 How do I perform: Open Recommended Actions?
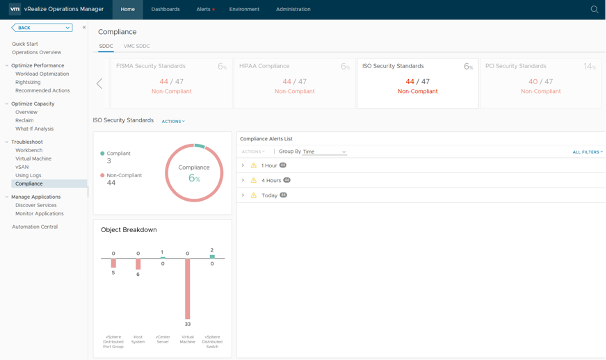pyautogui.click(x=43, y=90)
